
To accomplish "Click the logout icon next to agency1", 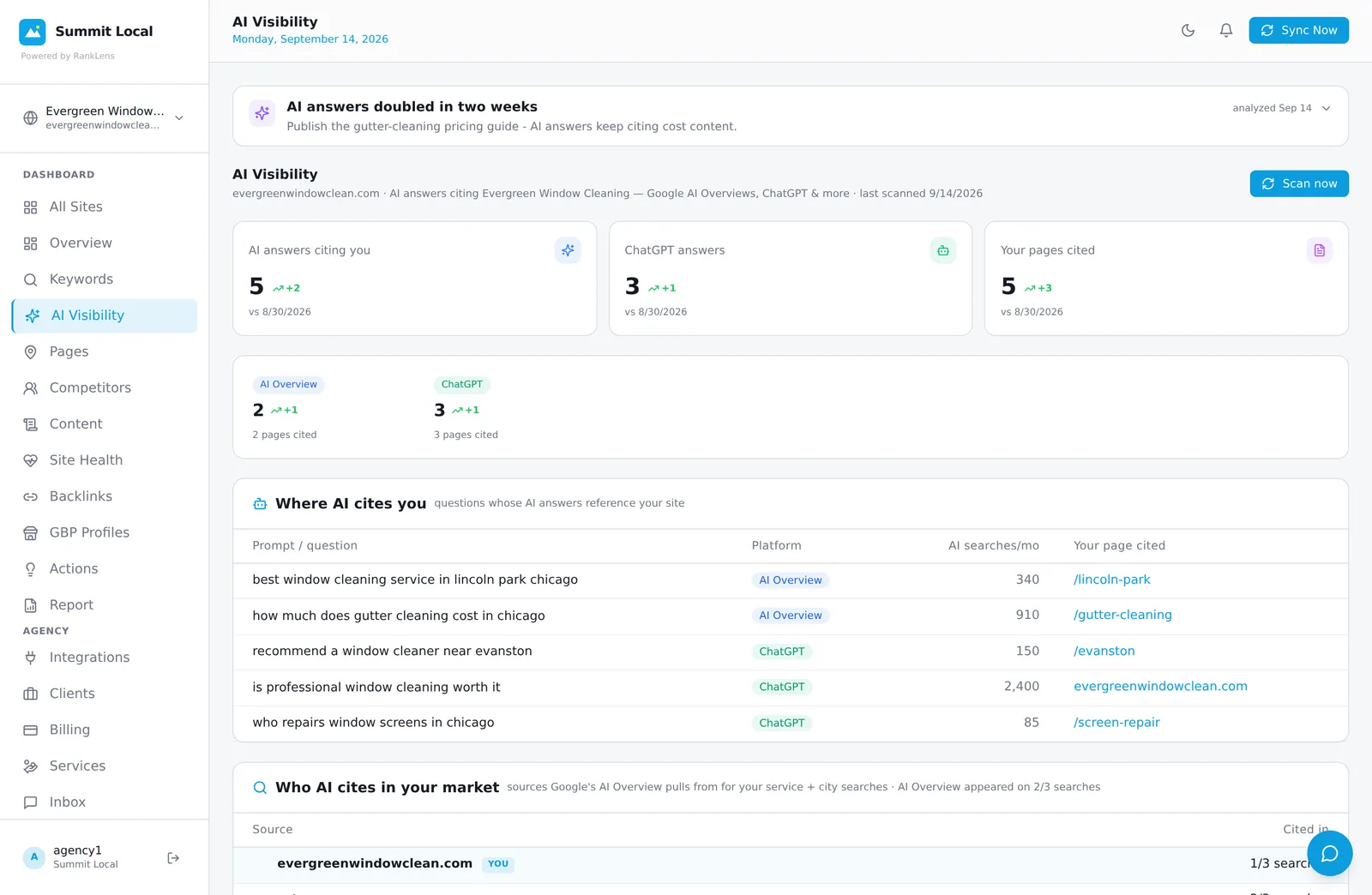I will tap(173, 857).
